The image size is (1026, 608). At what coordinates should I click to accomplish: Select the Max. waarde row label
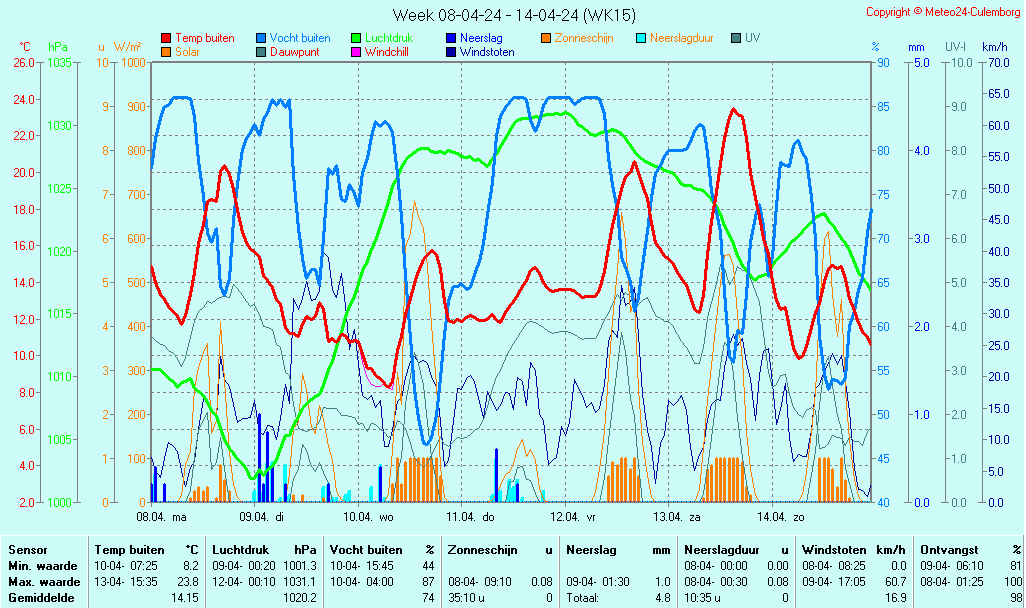click(44, 582)
